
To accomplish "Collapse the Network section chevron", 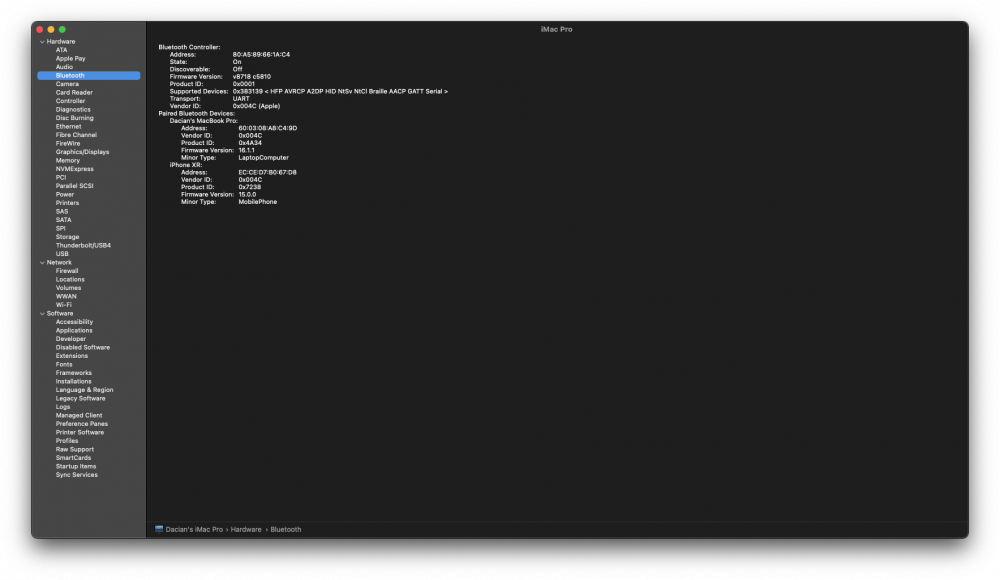I will coord(42,262).
